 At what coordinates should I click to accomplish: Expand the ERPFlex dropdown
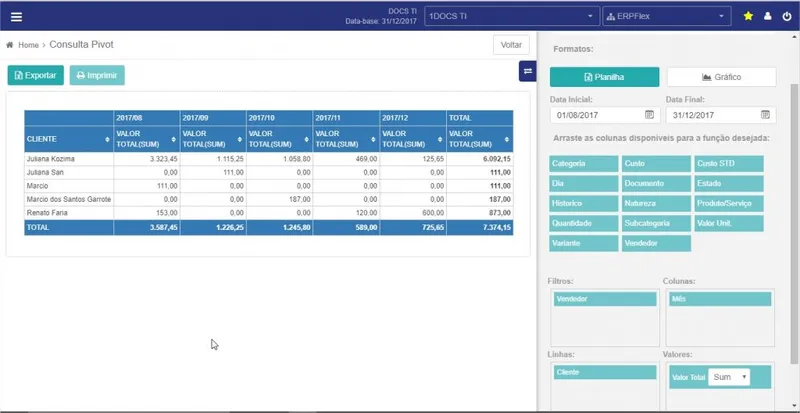point(666,16)
